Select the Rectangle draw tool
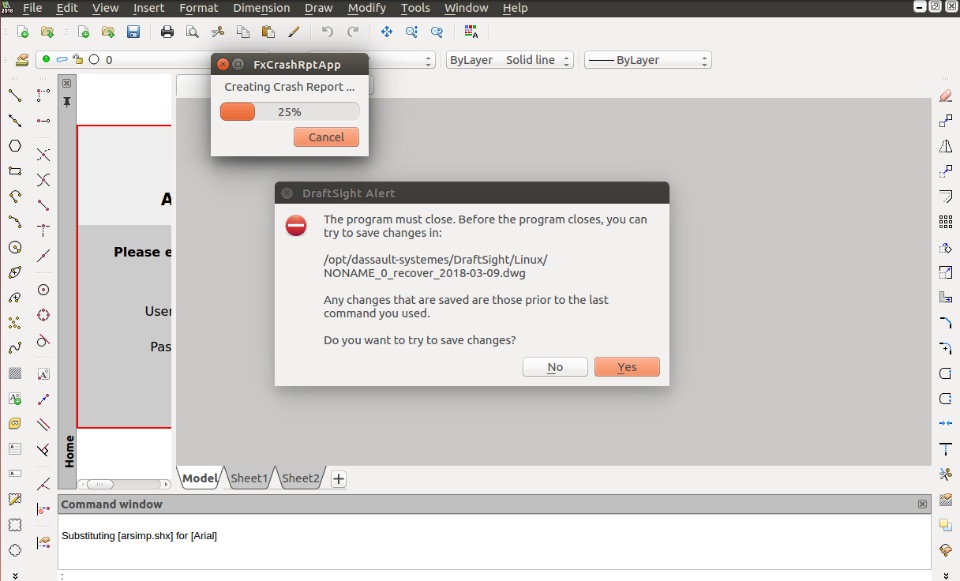Viewport: 960px width, 581px height. (15, 171)
